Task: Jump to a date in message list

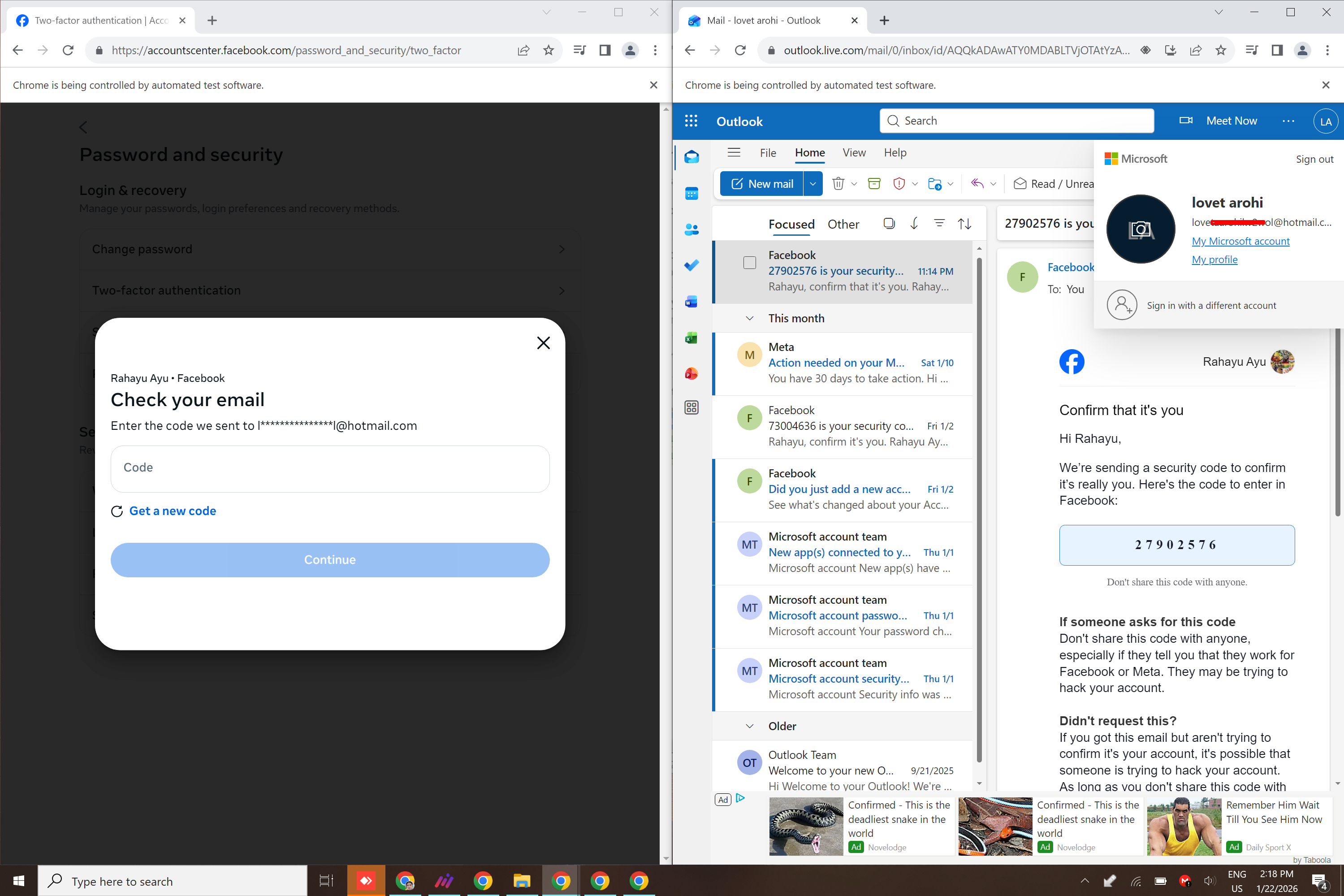Action: click(x=914, y=223)
